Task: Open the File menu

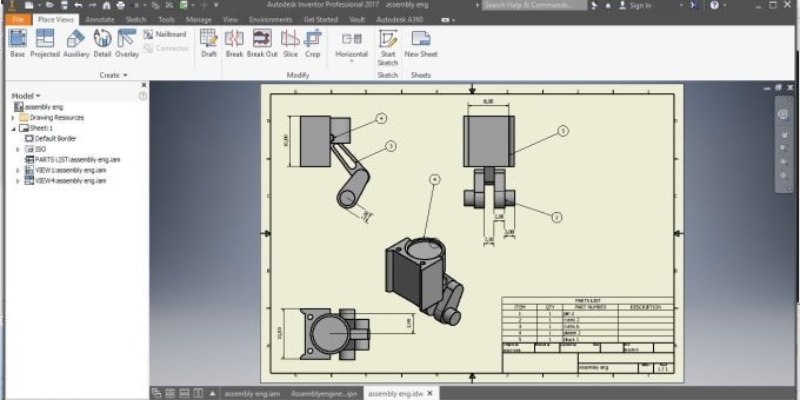Action: [x=17, y=19]
